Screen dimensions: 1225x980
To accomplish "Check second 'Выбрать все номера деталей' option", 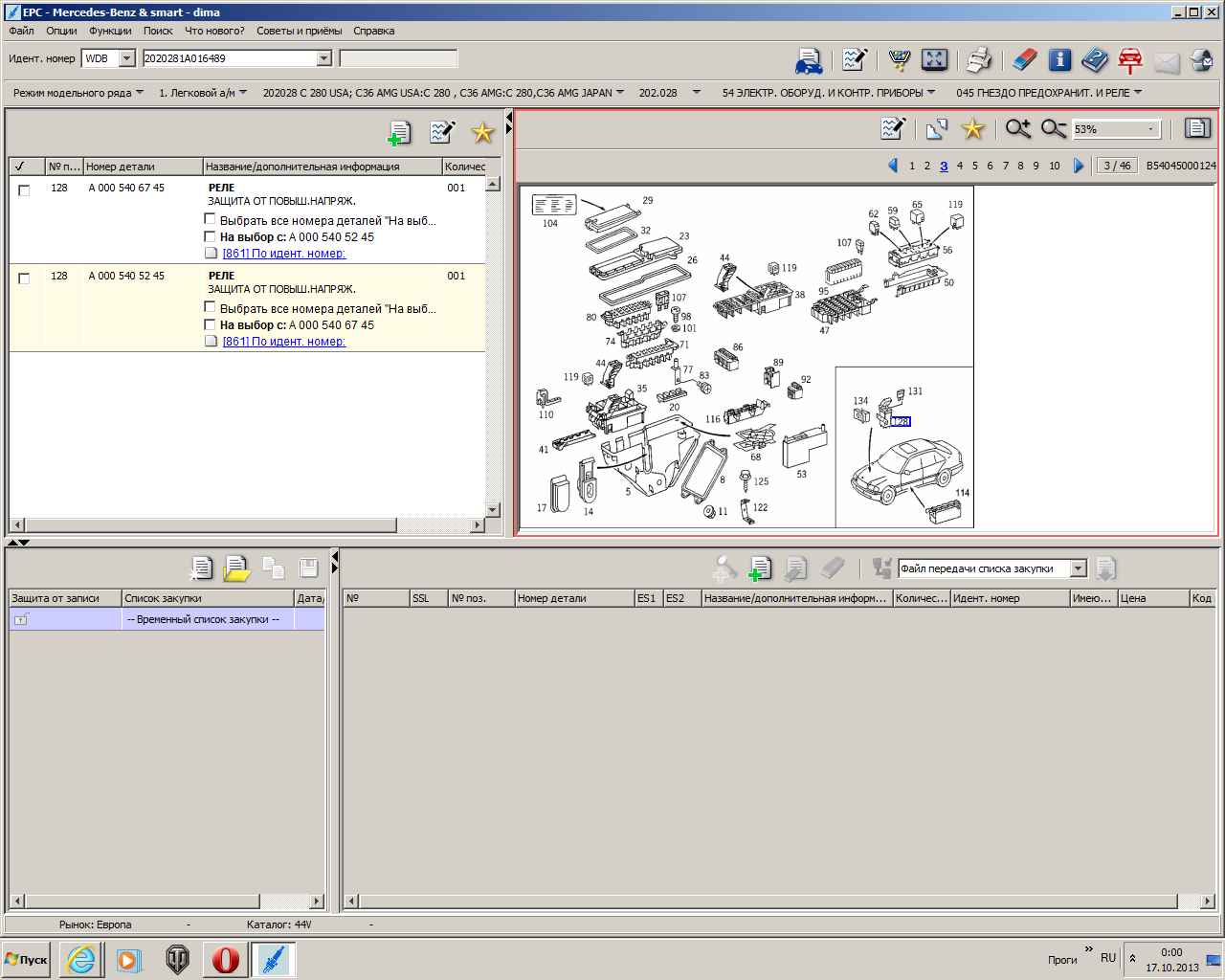I will 210,307.
